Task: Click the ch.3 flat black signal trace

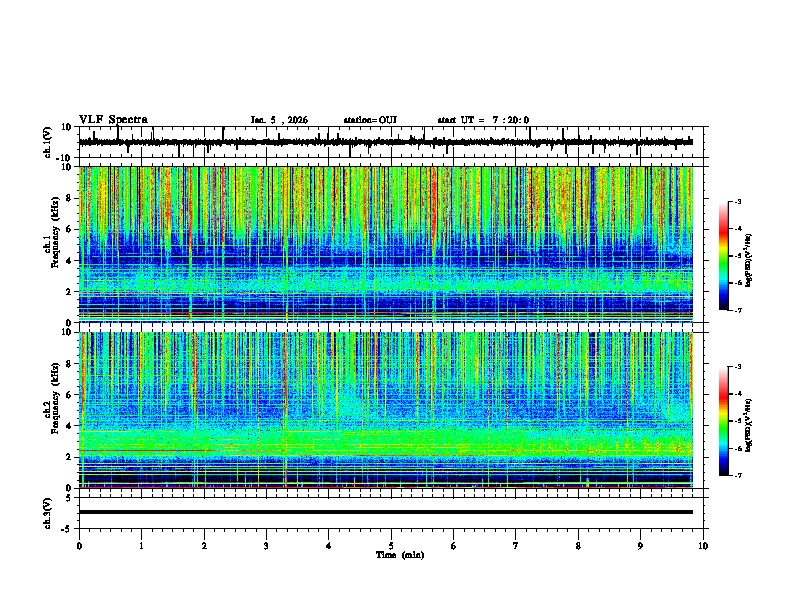Action: click(385, 512)
